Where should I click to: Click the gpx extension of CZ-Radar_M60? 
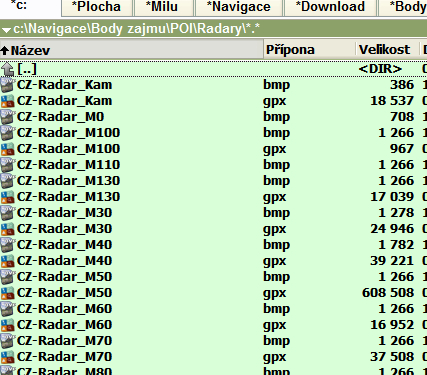[275, 326]
